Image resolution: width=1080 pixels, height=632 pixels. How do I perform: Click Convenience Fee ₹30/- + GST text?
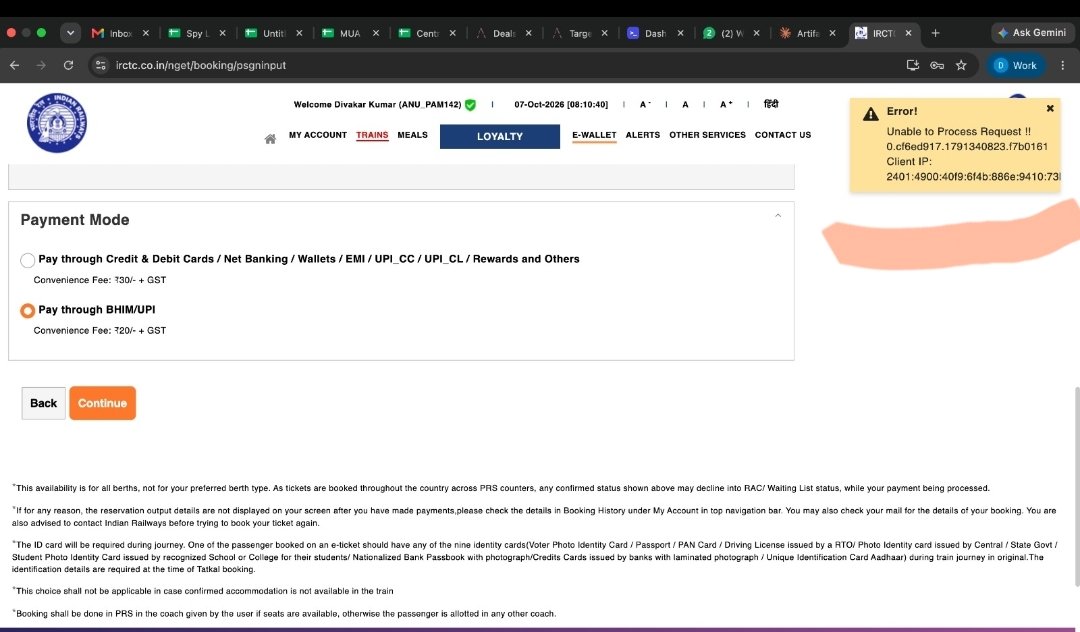coord(100,280)
